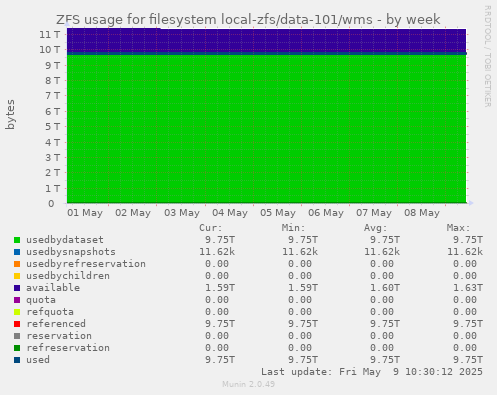Click the Avg: column header
Image resolution: width=497 pixels, height=395 pixels.
click(x=376, y=228)
